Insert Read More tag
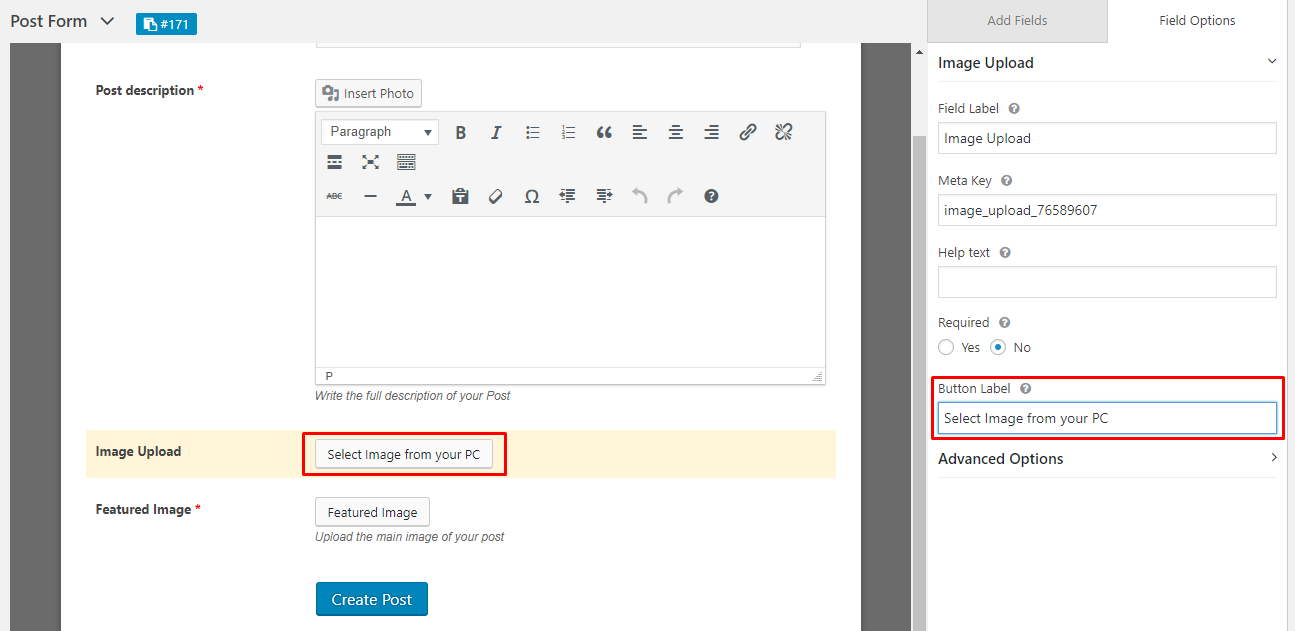 [x=335, y=162]
